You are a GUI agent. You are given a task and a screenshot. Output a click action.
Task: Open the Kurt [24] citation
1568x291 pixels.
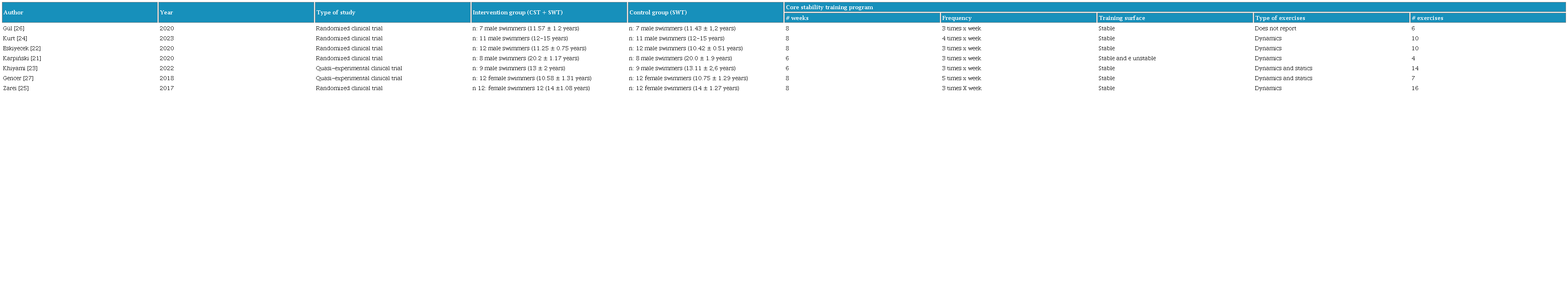click(15, 38)
